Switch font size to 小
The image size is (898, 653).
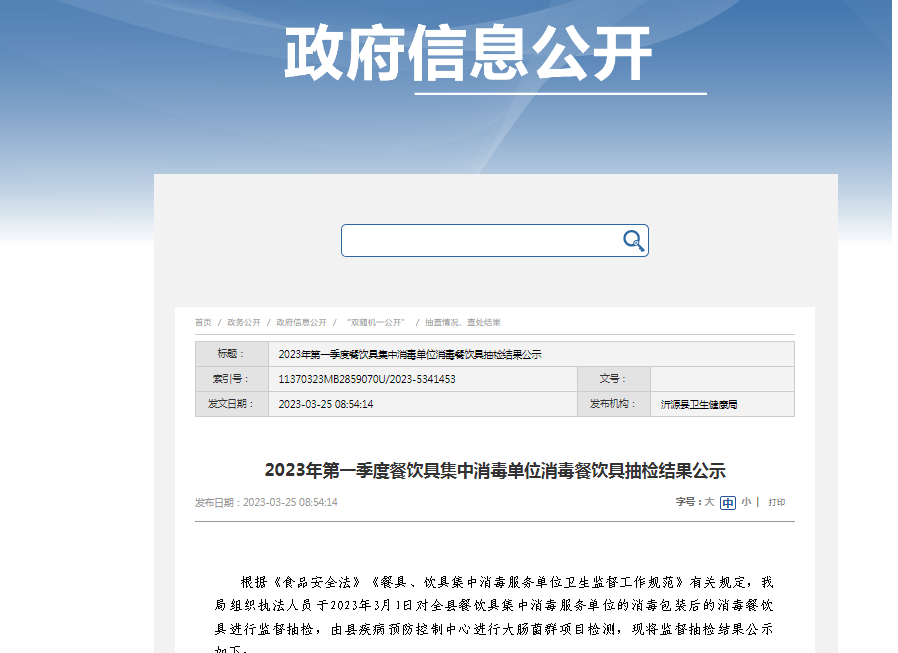point(746,502)
